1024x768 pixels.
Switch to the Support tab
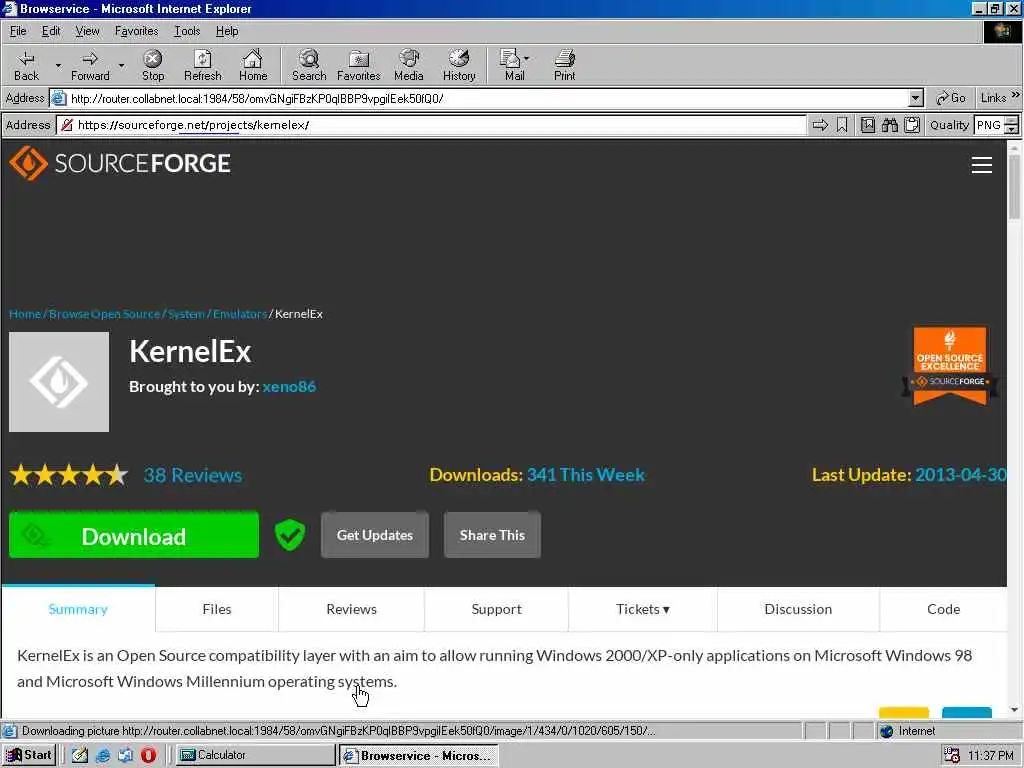tap(496, 609)
